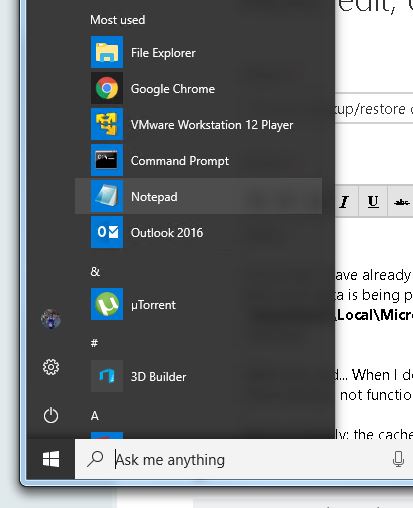Click the Power button icon
The image size is (413, 508).
(51, 415)
